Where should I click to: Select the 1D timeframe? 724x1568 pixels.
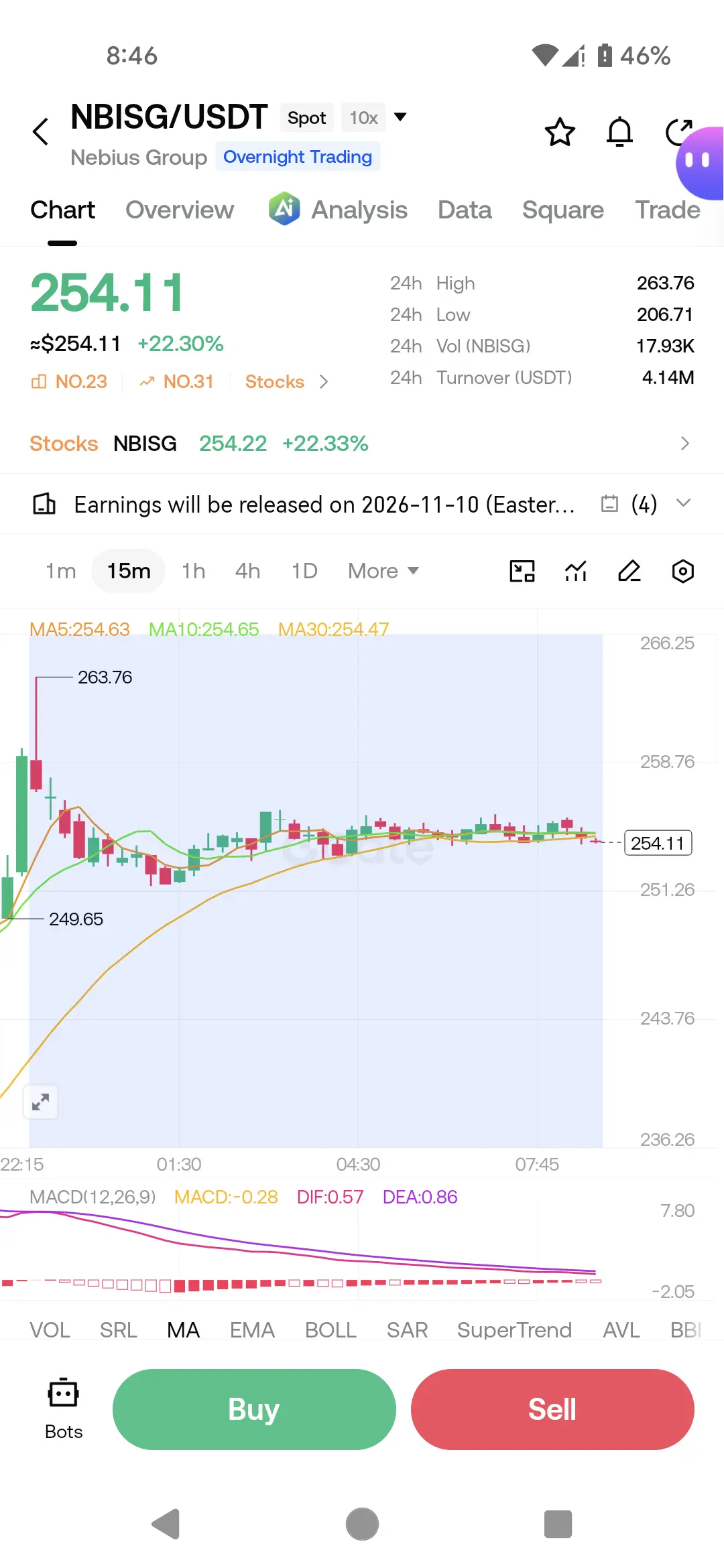click(304, 571)
